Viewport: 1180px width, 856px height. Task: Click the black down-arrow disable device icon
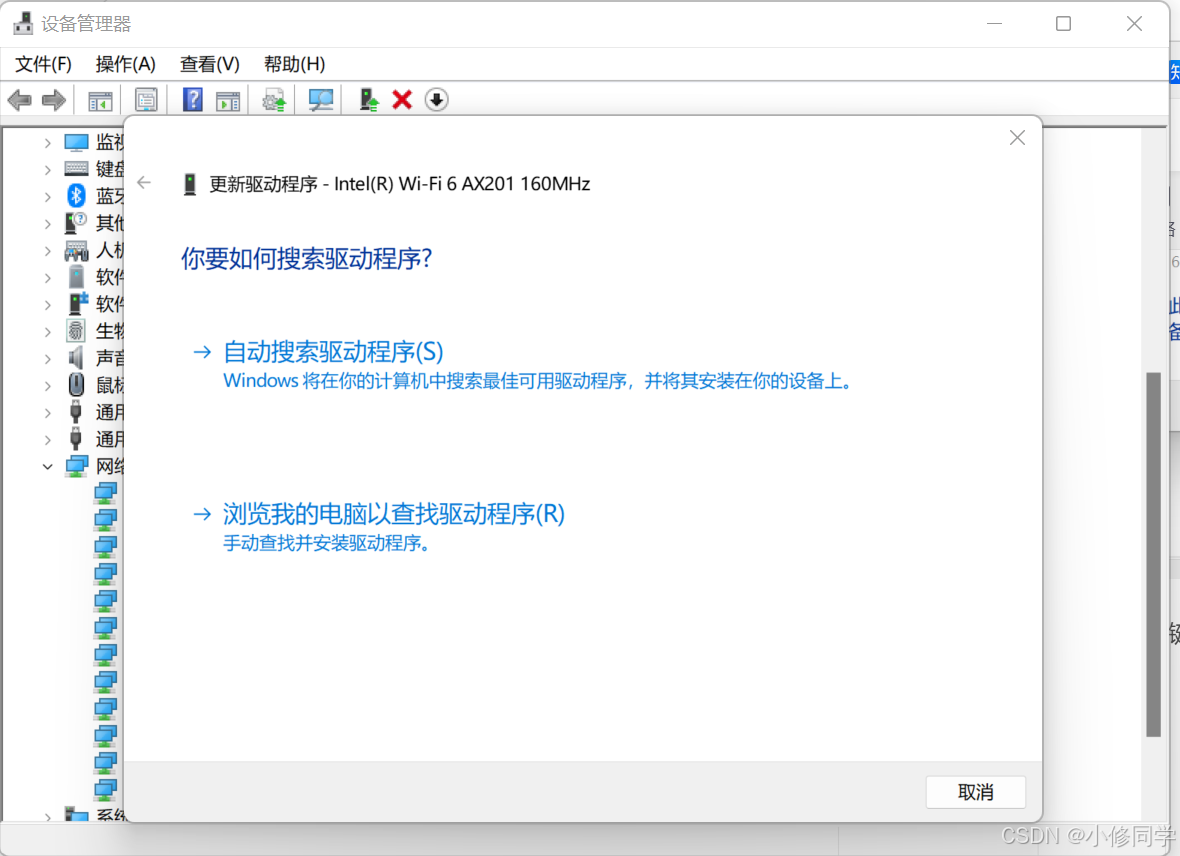436,99
